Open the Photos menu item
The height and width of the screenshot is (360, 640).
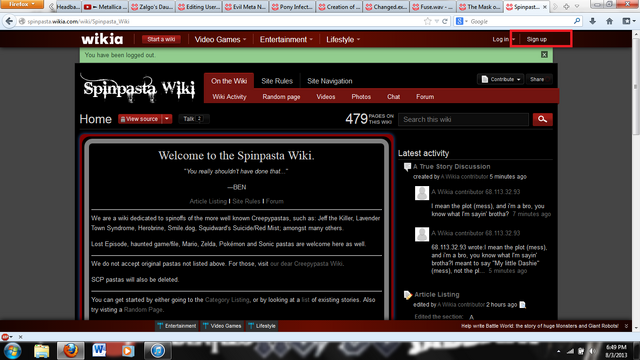point(361,97)
